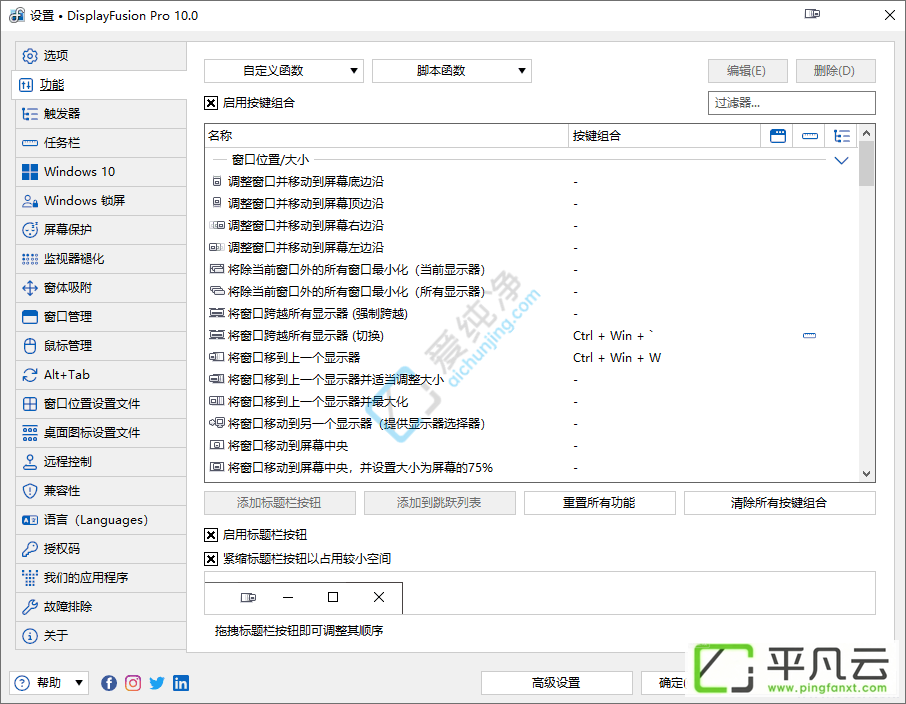Click the Alt+Tab sidebar icon

30,375
